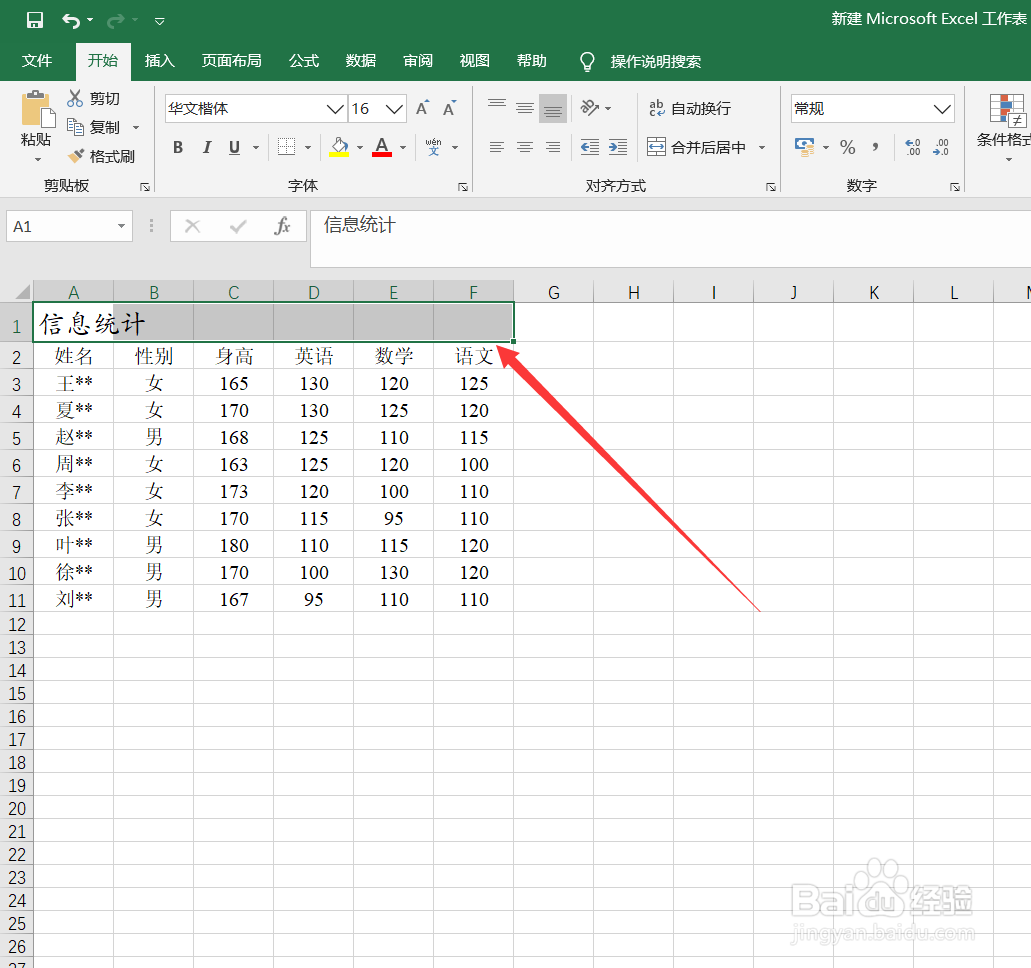The height and width of the screenshot is (968, 1031).
Task: Toggle align right icon
Action: pos(553,147)
